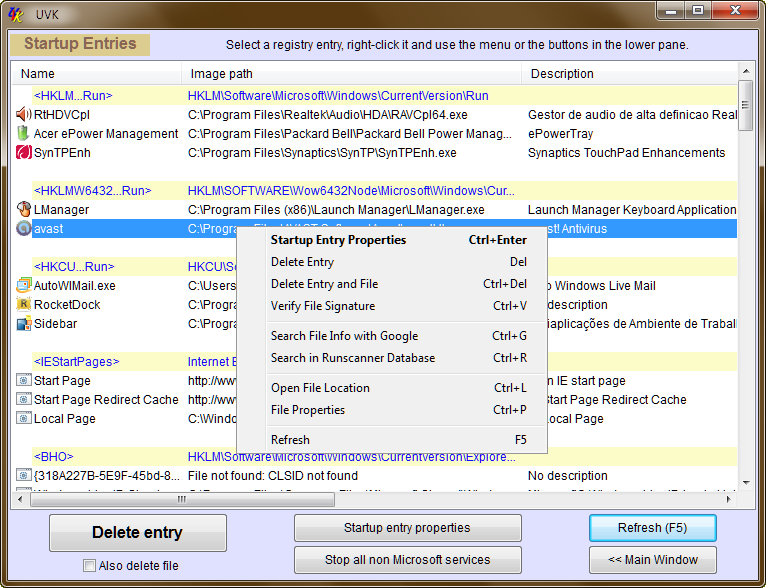
Task: Click the Launch Manager Keyboard Application description
Action: 632,210
